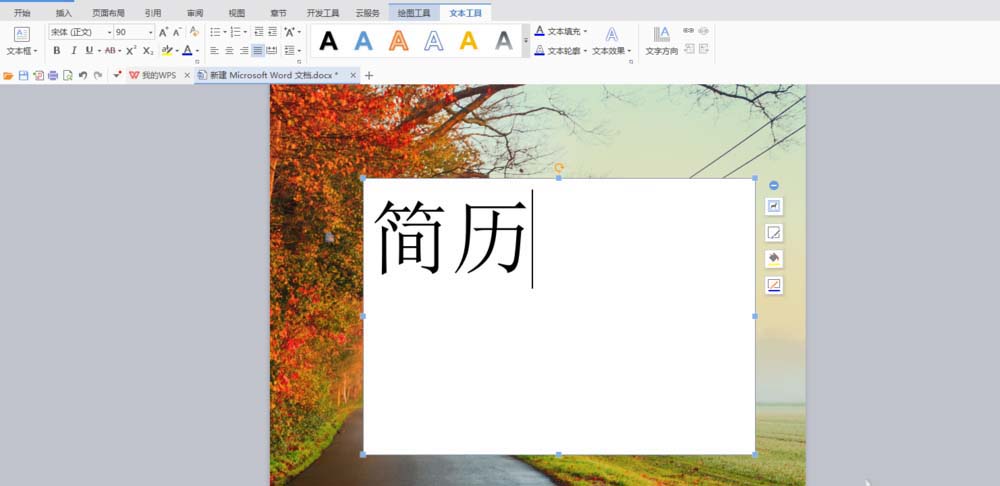
Task: Click the create text box link icon
Action: (688, 31)
